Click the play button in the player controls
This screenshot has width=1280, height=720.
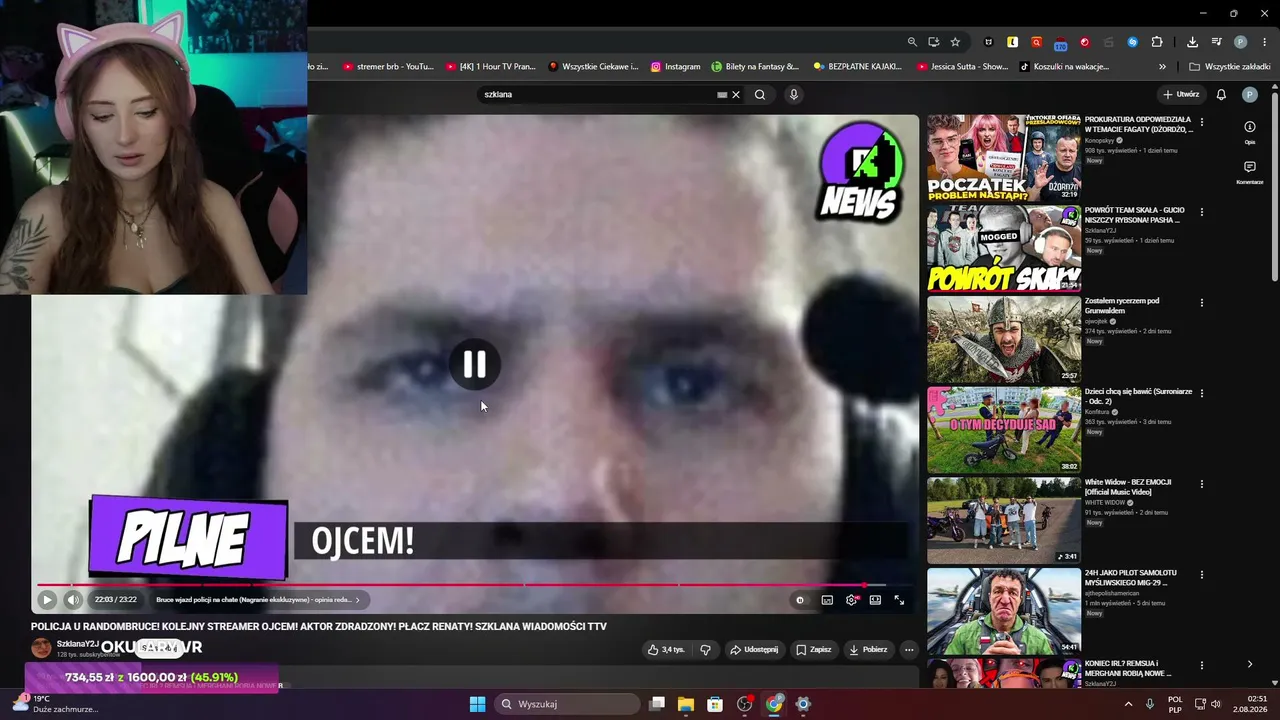47,600
